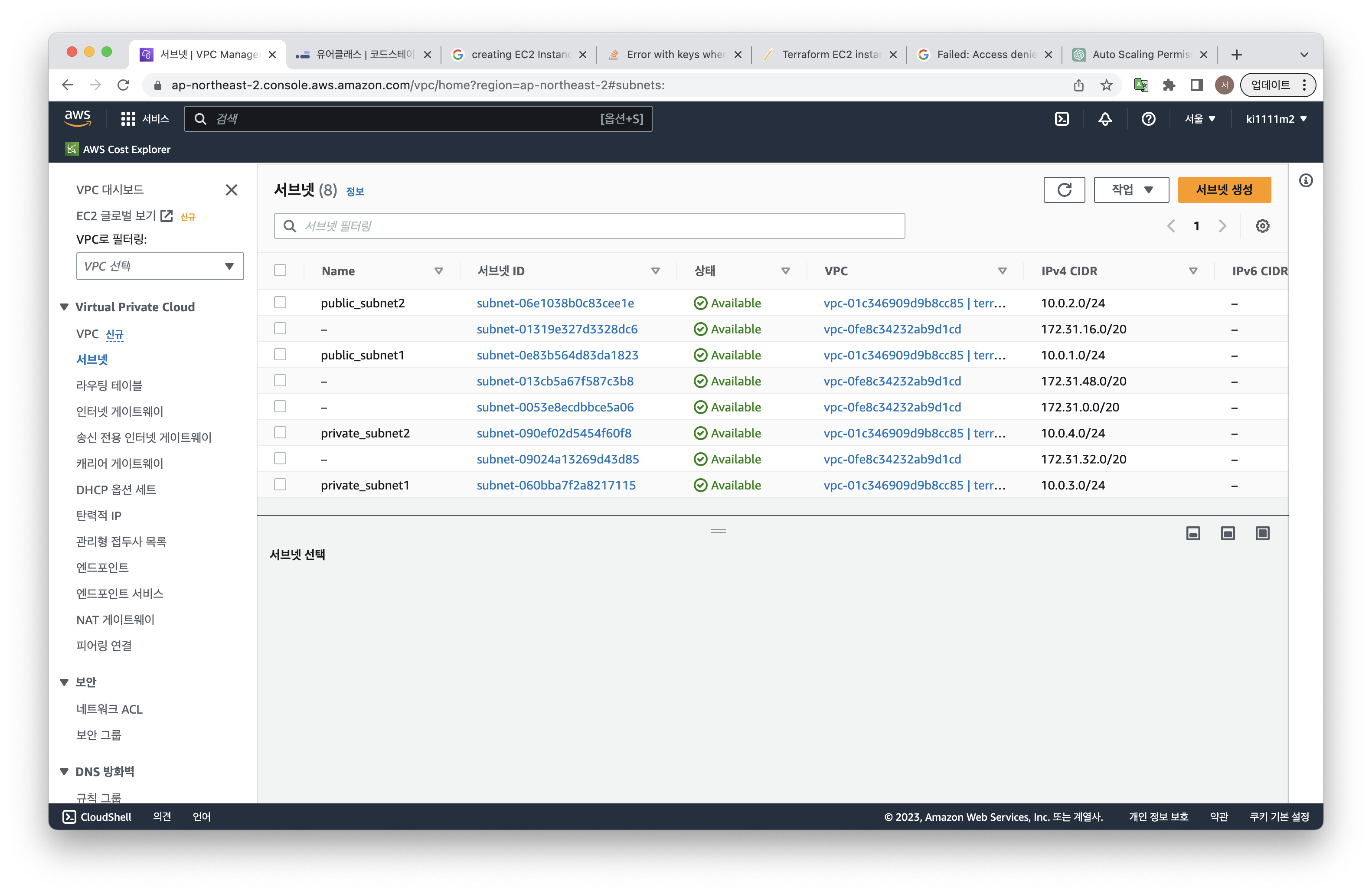
Task: Open the share page icon in address bar
Action: click(1078, 85)
